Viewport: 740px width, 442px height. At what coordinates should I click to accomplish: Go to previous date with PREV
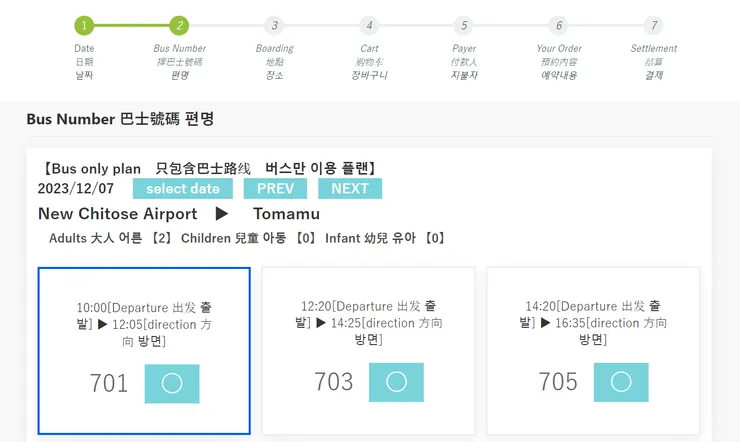pyautogui.click(x=275, y=188)
